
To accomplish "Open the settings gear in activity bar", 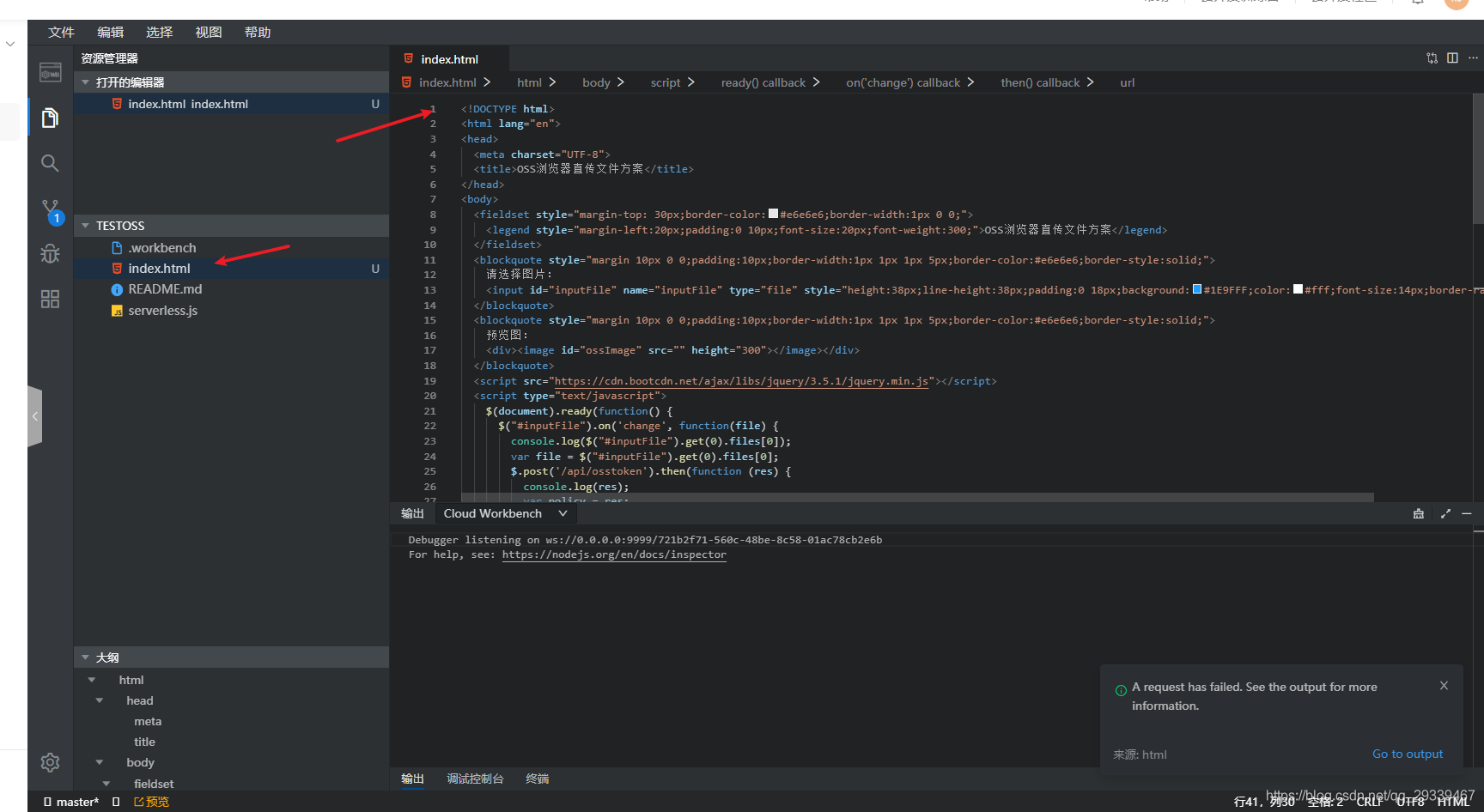I will (x=50, y=762).
